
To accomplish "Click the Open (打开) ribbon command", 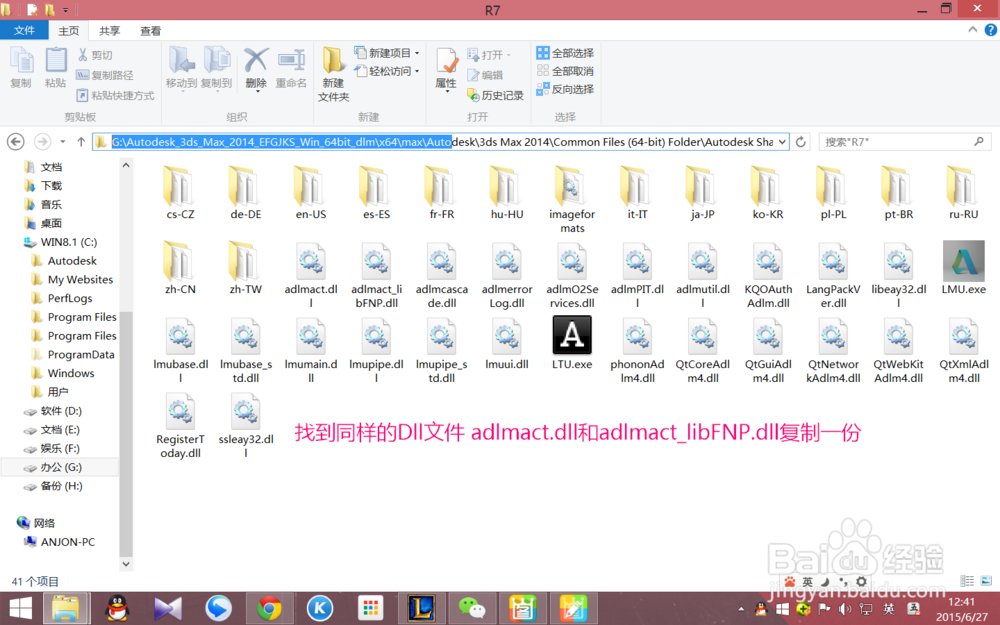I will pyautogui.click(x=489, y=55).
